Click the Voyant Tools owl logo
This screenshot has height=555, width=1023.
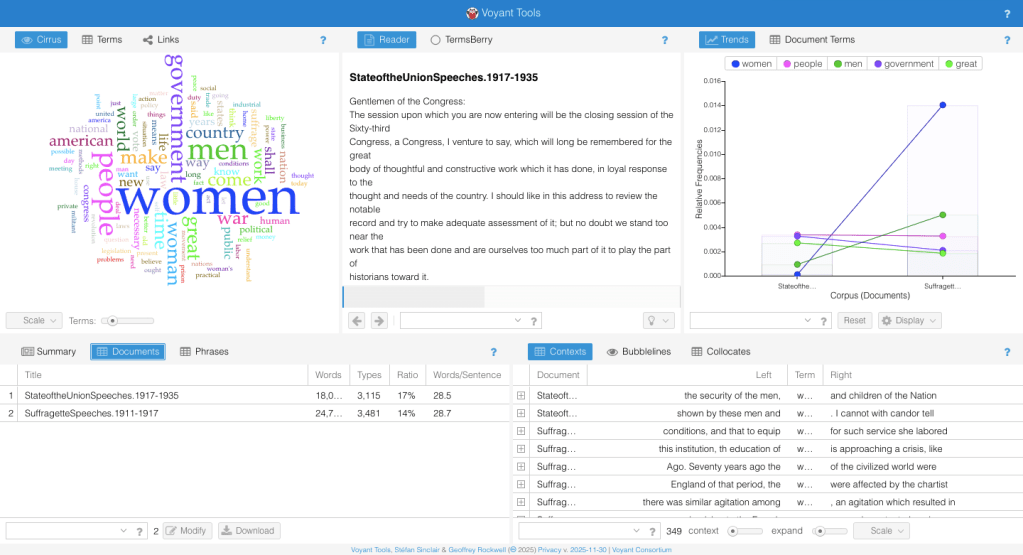(x=473, y=13)
